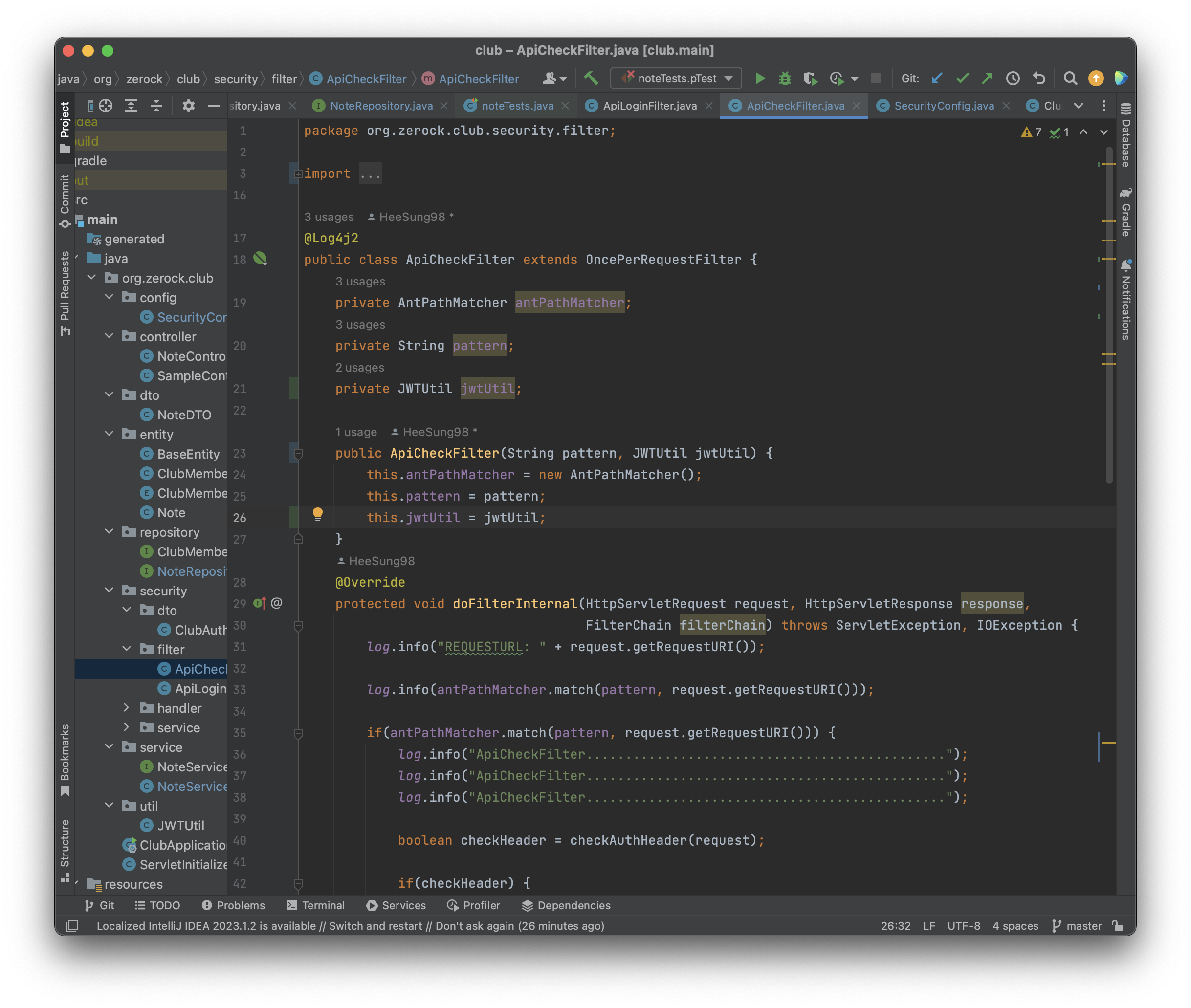This screenshot has width=1191, height=1008.
Task: Expand all in the Project panel
Action: pos(131,105)
